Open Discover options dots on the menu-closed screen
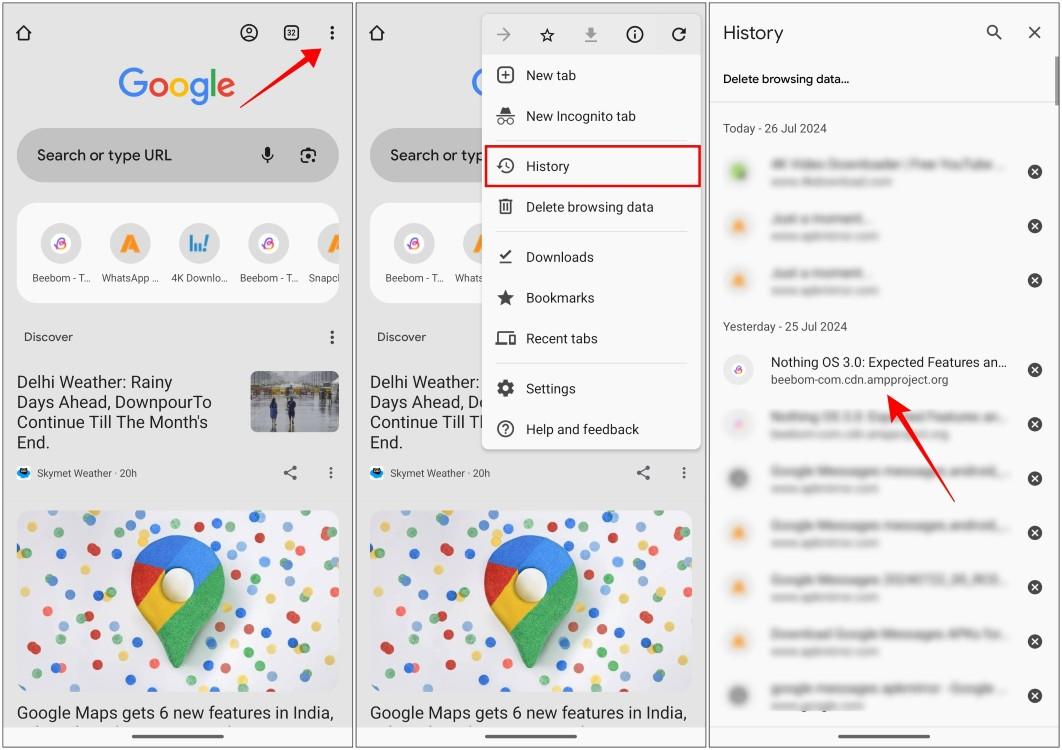1062x750 pixels. [x=332, y=337]
